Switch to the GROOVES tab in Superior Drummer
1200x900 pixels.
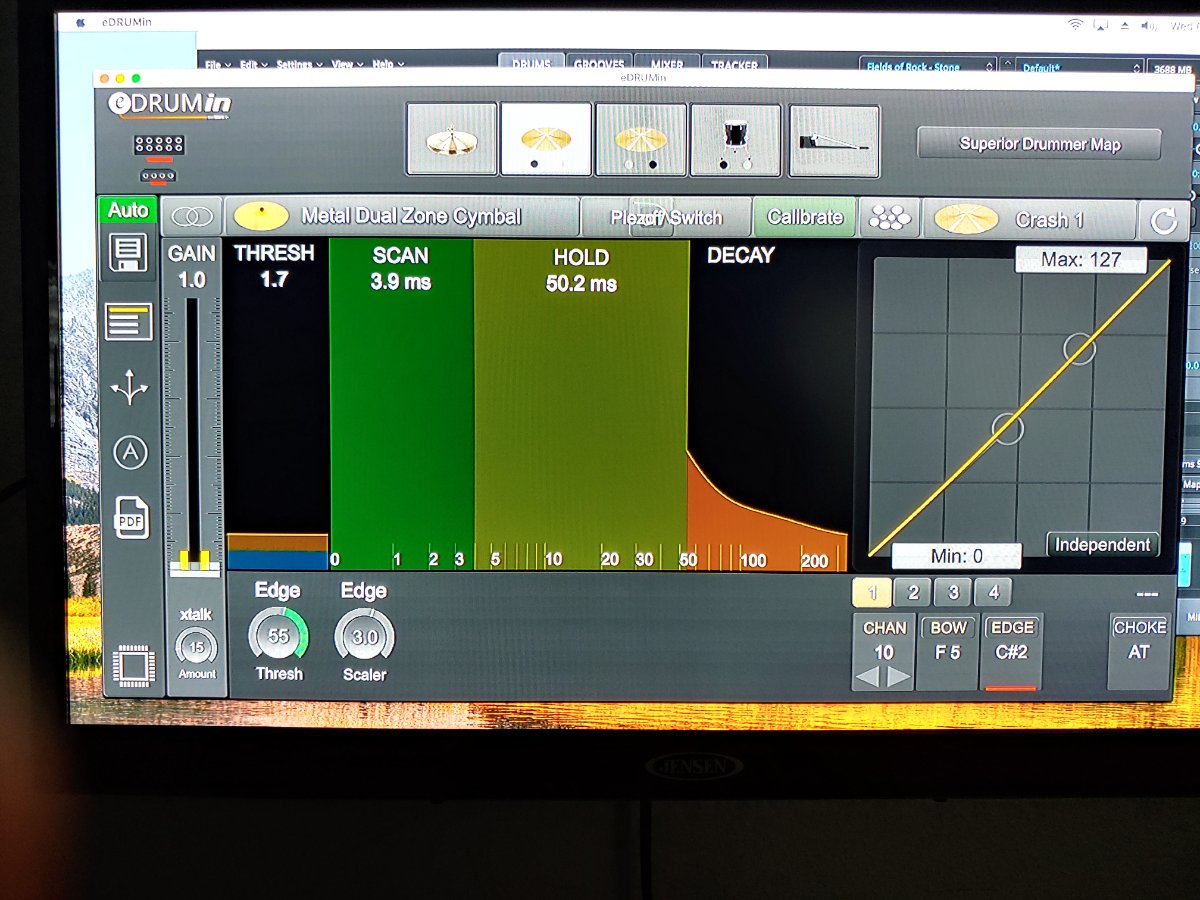point(599,64)
